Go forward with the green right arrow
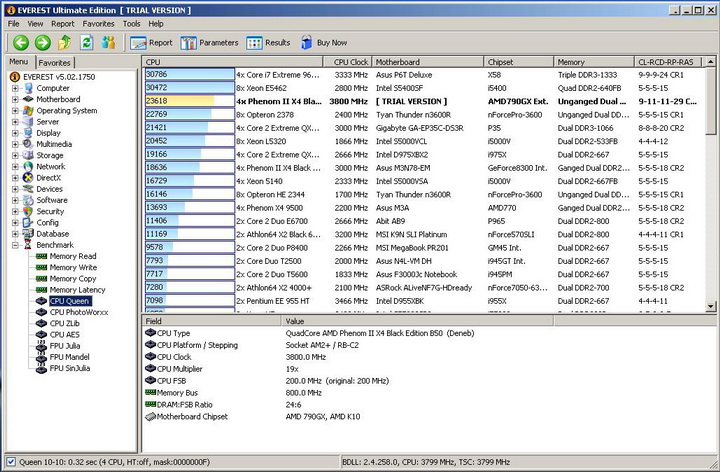 pos(43,43)
